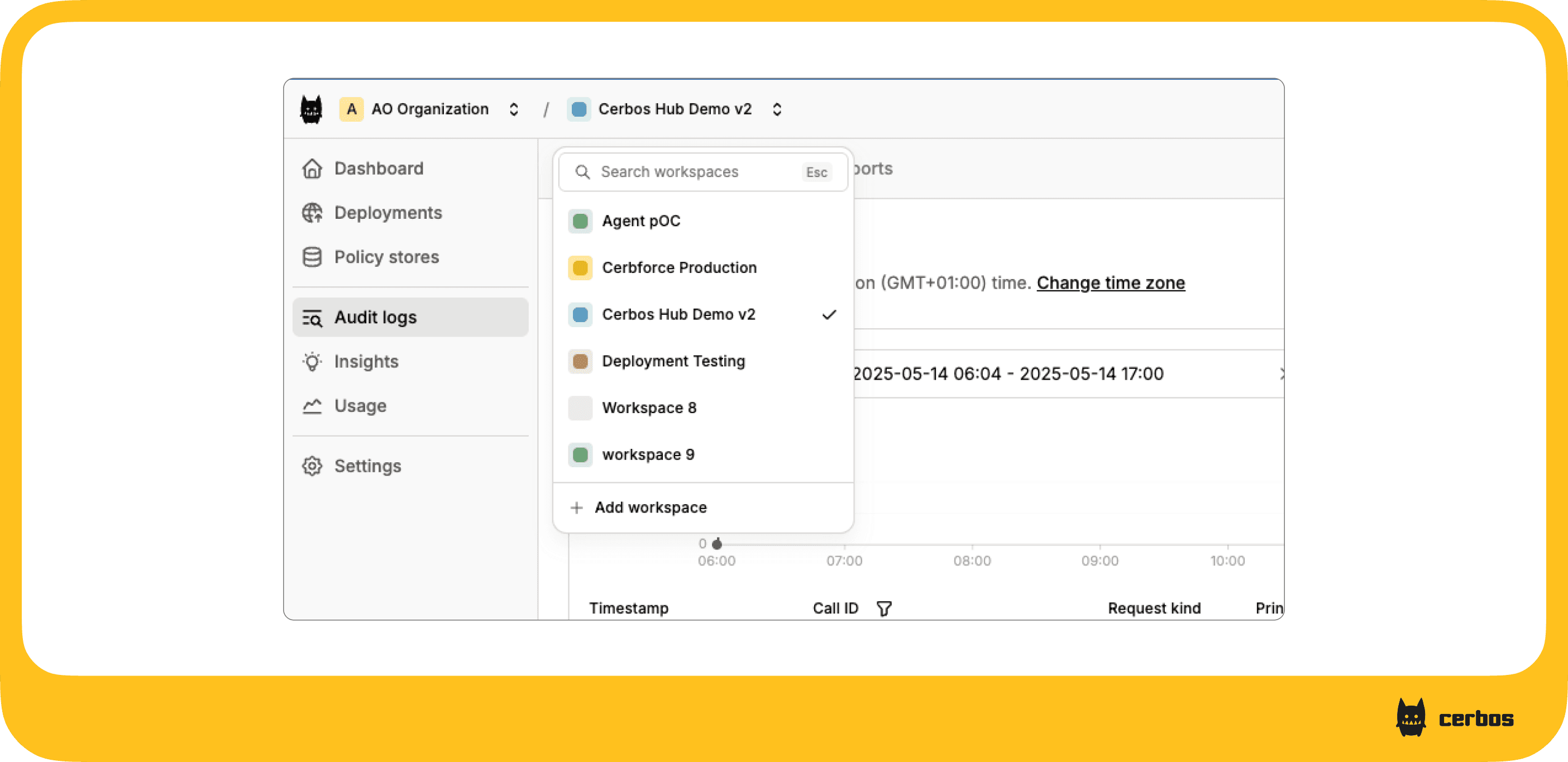
Task: Open Settings from sidebar
Action: tap(411, 466)
